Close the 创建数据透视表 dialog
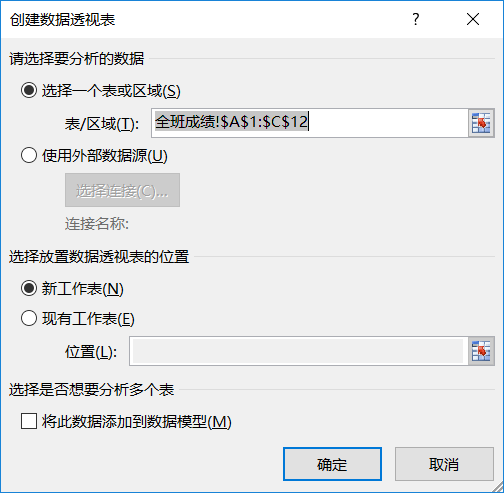The height and width of the screenshot is (493, 504). pyautogui.click(x=473, y=19)
